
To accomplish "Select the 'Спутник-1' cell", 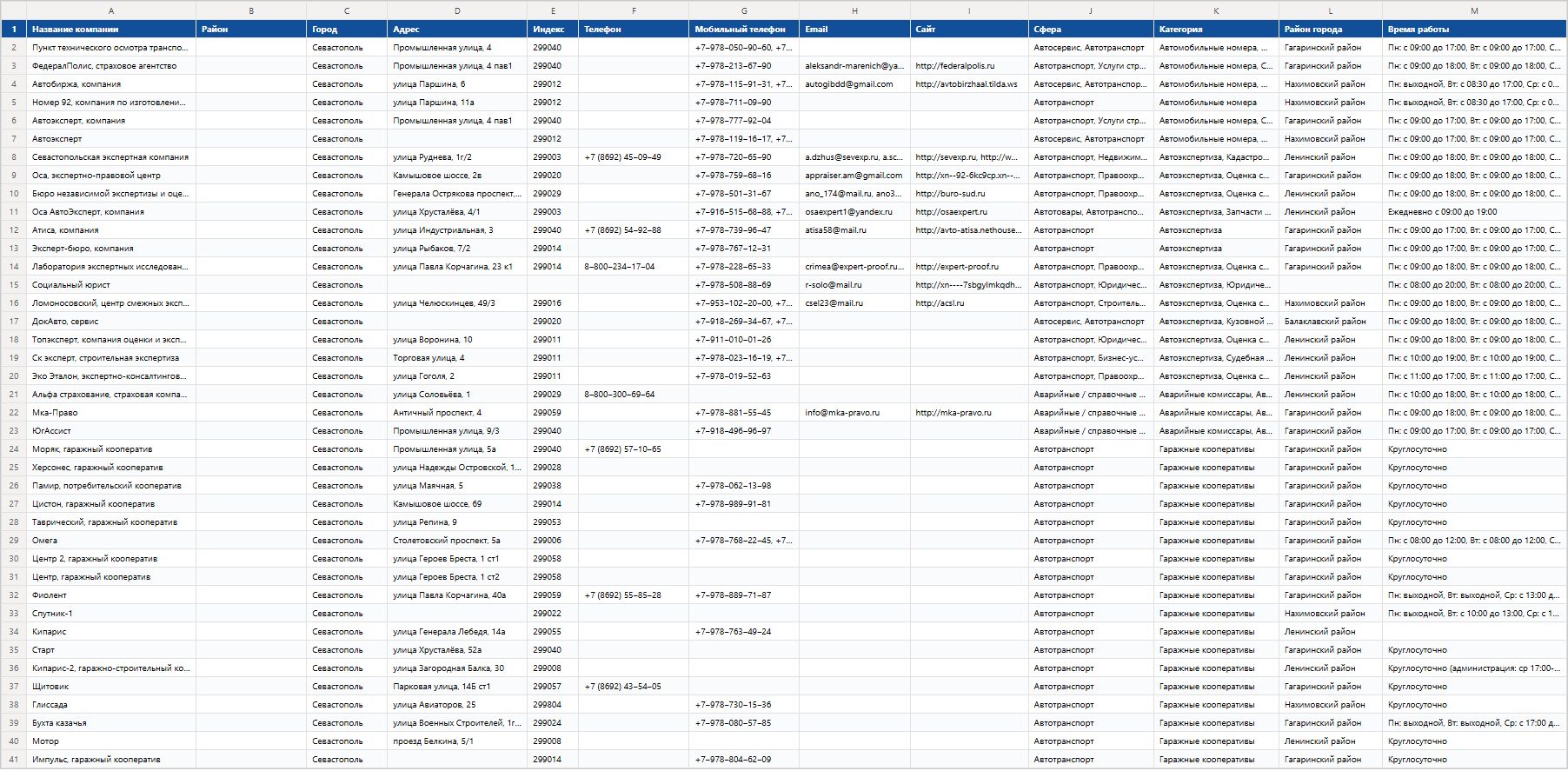I will click(x=111, y=614).
